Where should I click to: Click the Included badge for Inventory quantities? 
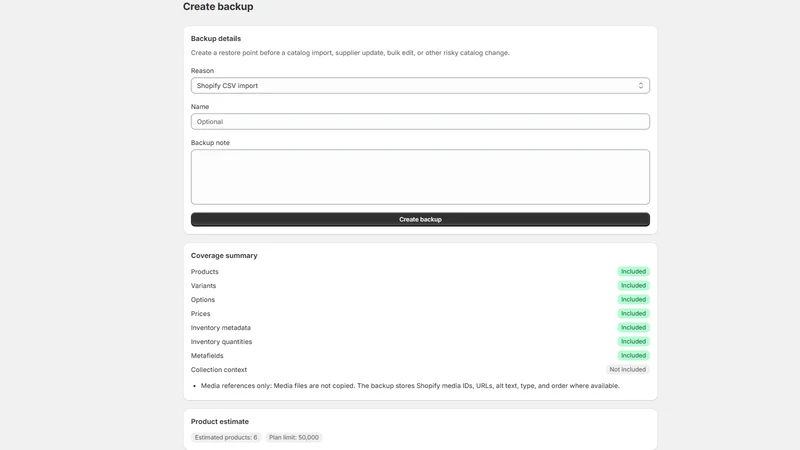click(x=633, y=341)
